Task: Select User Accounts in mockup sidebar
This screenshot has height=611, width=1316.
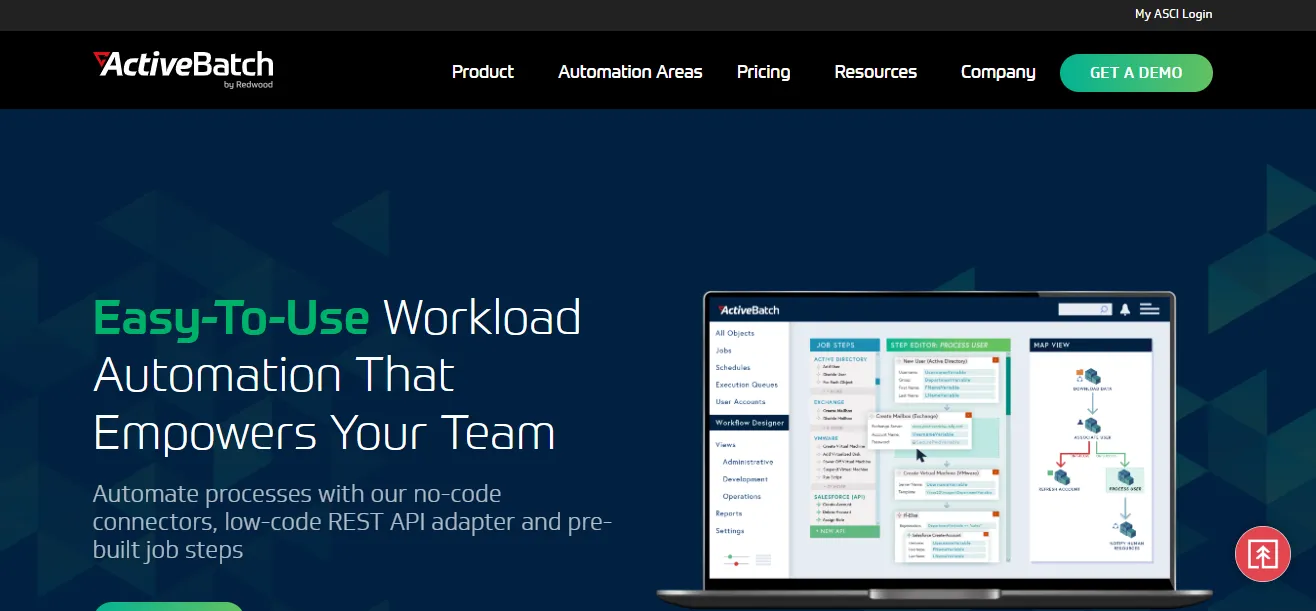Action: 741,402
